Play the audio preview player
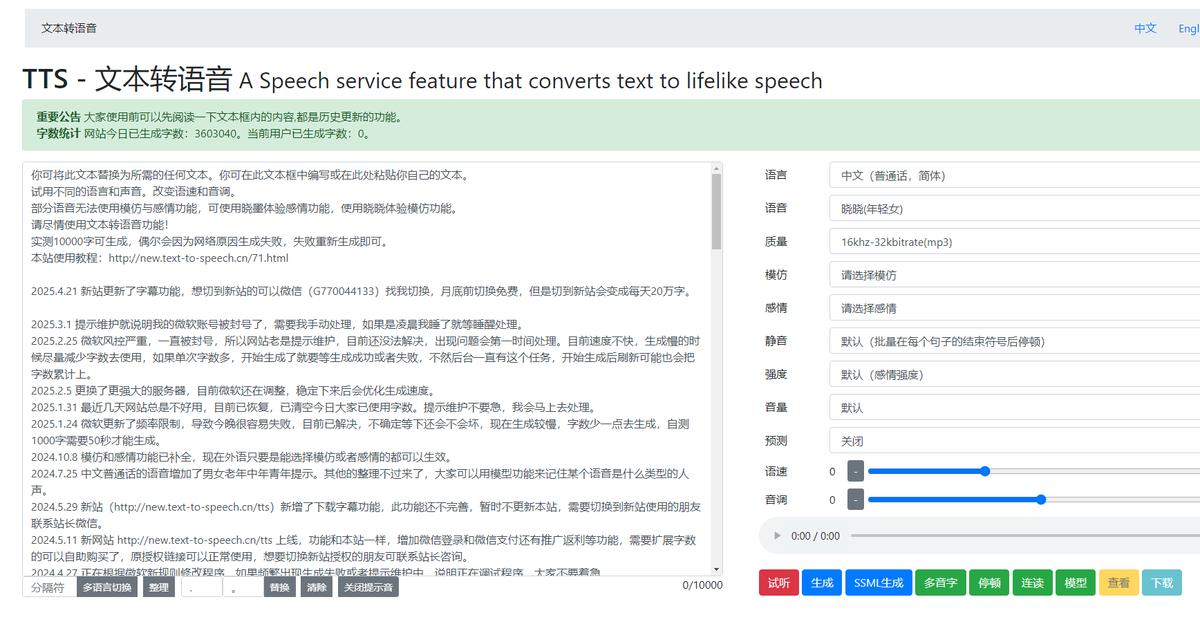The image size is (1200, 630). pos(778,536)
